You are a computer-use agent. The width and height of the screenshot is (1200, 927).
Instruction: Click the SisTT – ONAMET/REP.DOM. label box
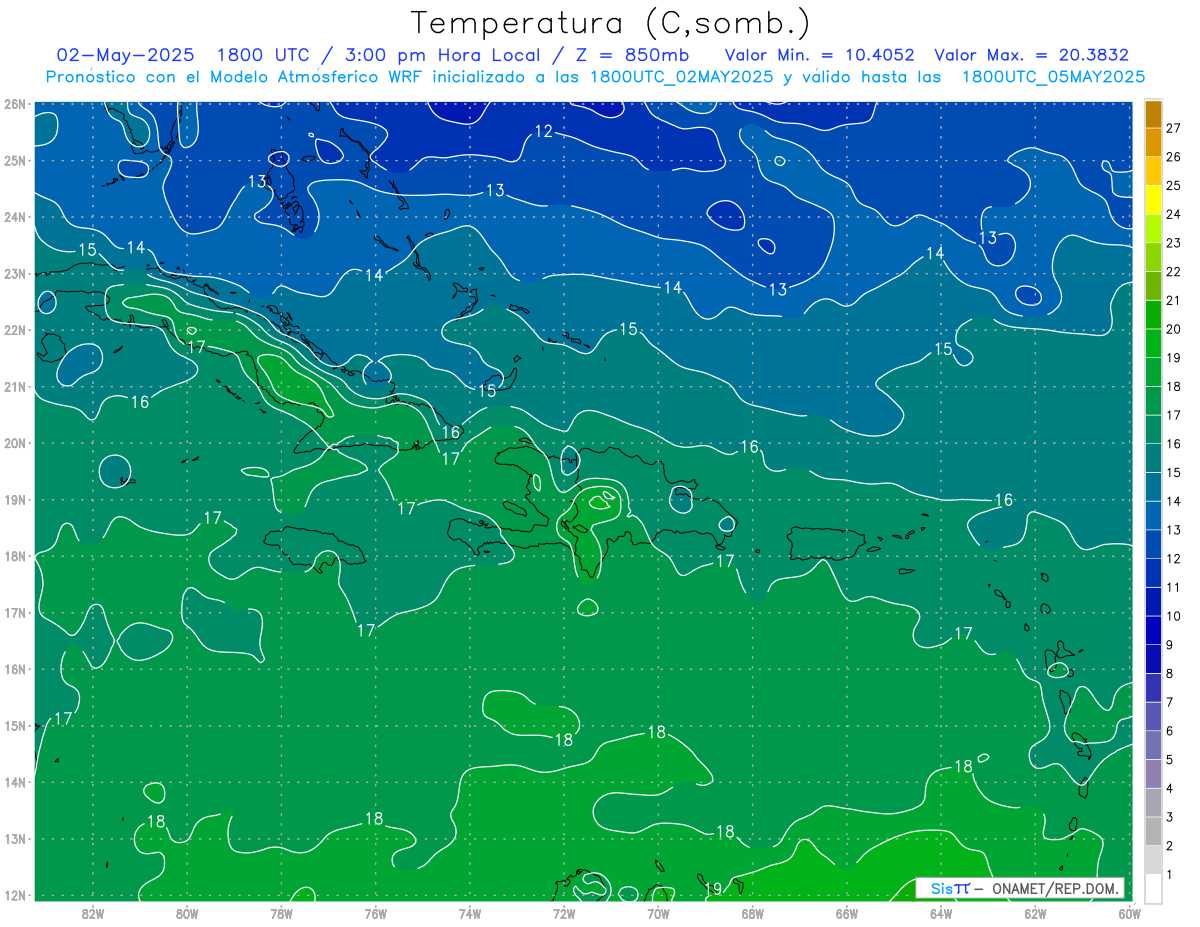pos(1020,888)
